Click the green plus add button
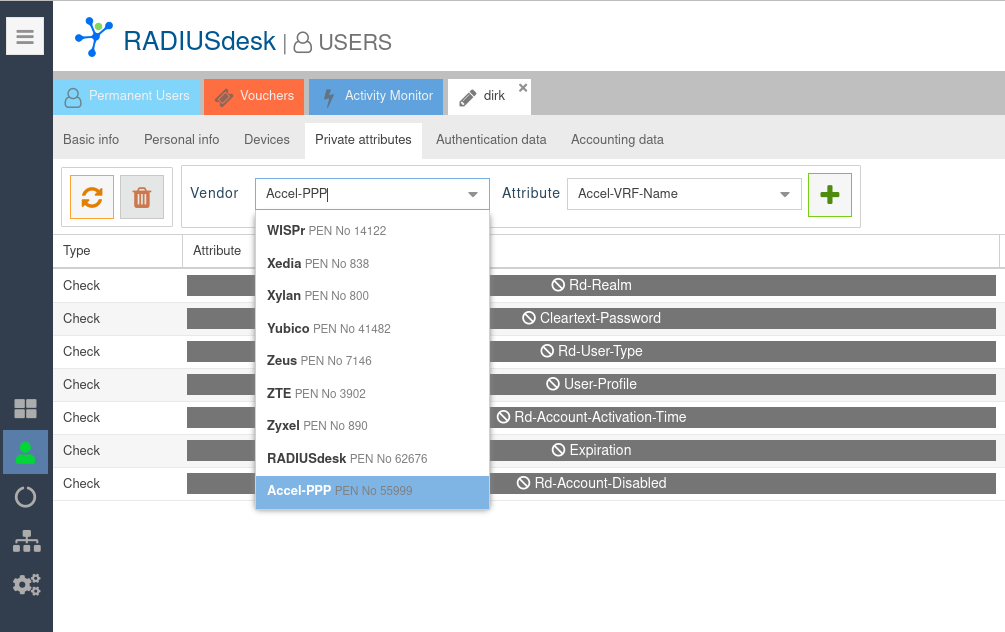The image size is (1005, 632). [x=829, y=194]
